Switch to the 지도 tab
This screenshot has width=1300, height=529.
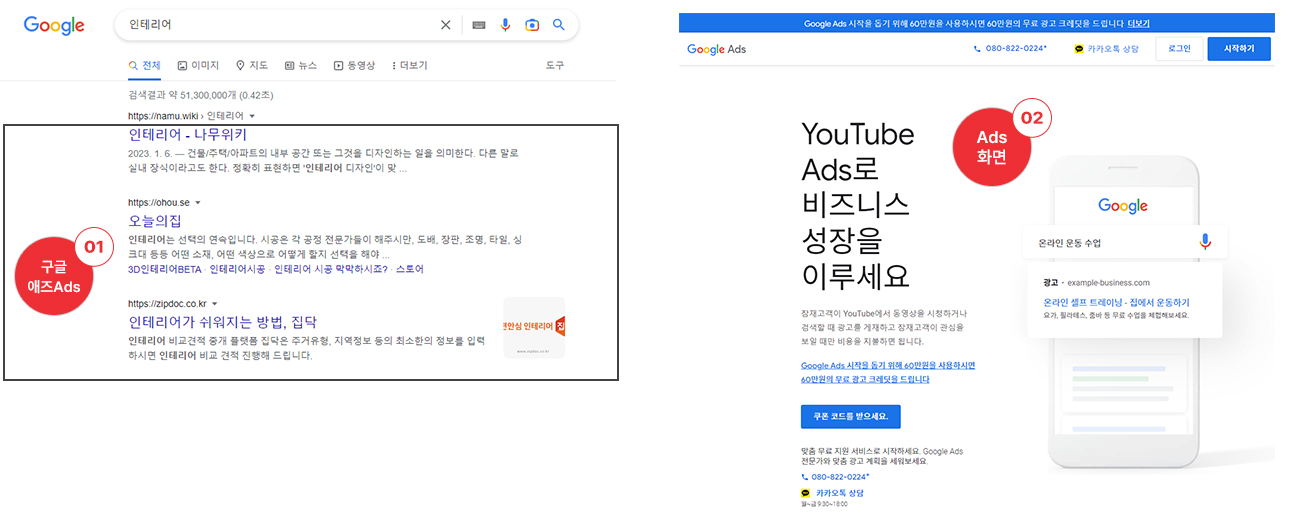click(252, 65)
